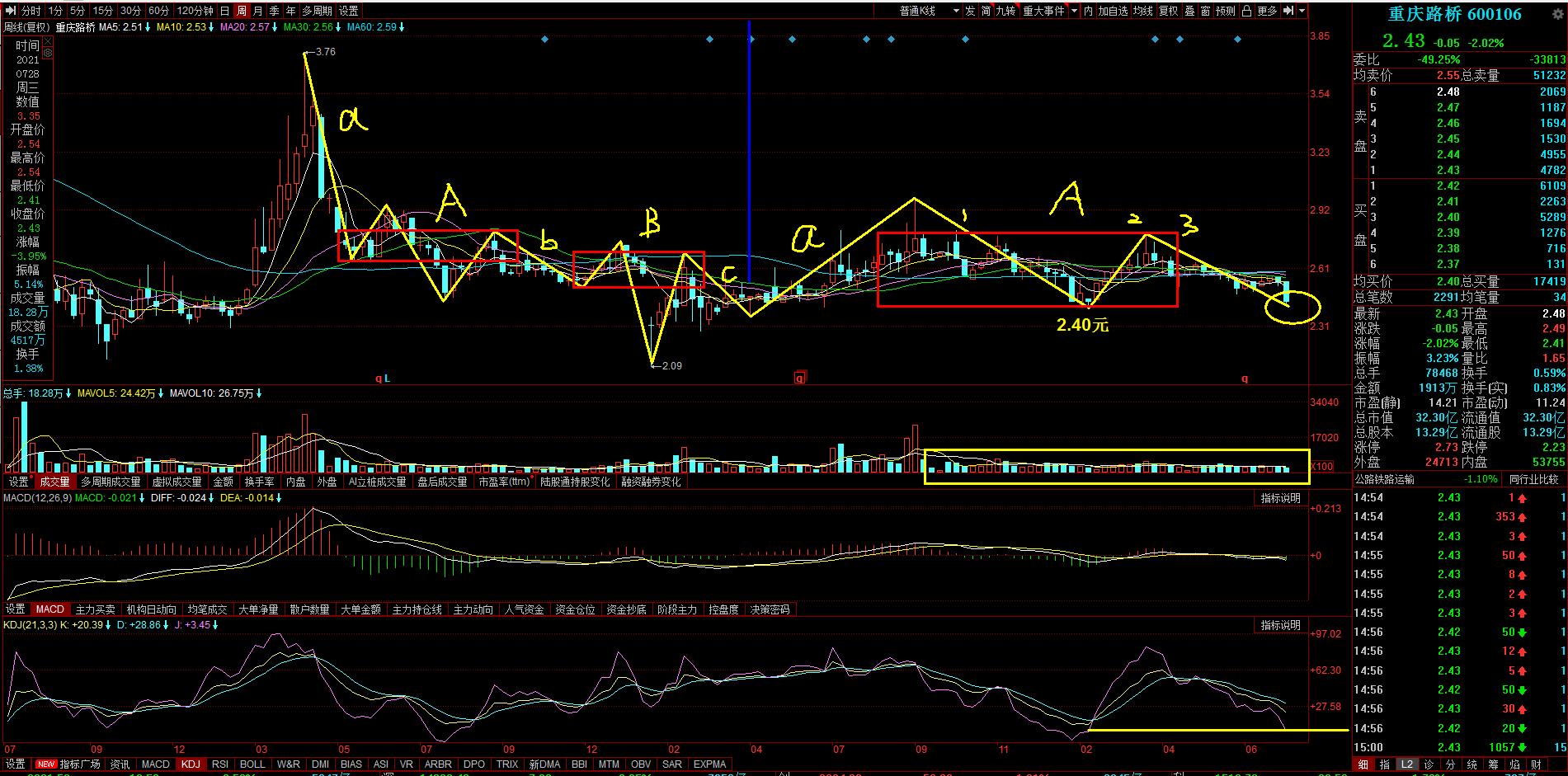Click the lock icon in chart toolbar

pyautogui.click(x=1246, y=11)
